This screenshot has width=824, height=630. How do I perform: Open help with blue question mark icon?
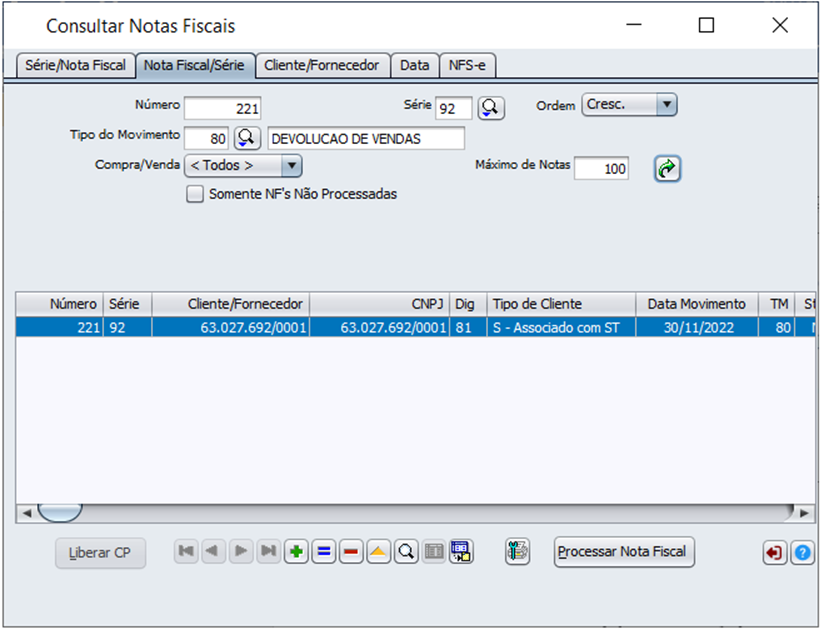point(802,553)
